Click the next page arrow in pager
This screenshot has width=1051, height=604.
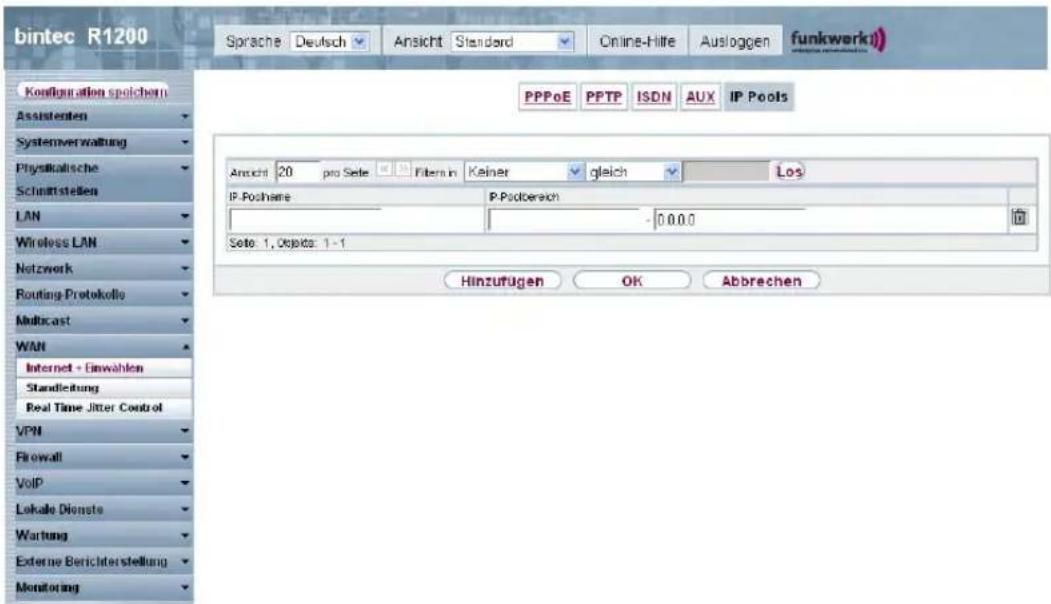point(402,170)
